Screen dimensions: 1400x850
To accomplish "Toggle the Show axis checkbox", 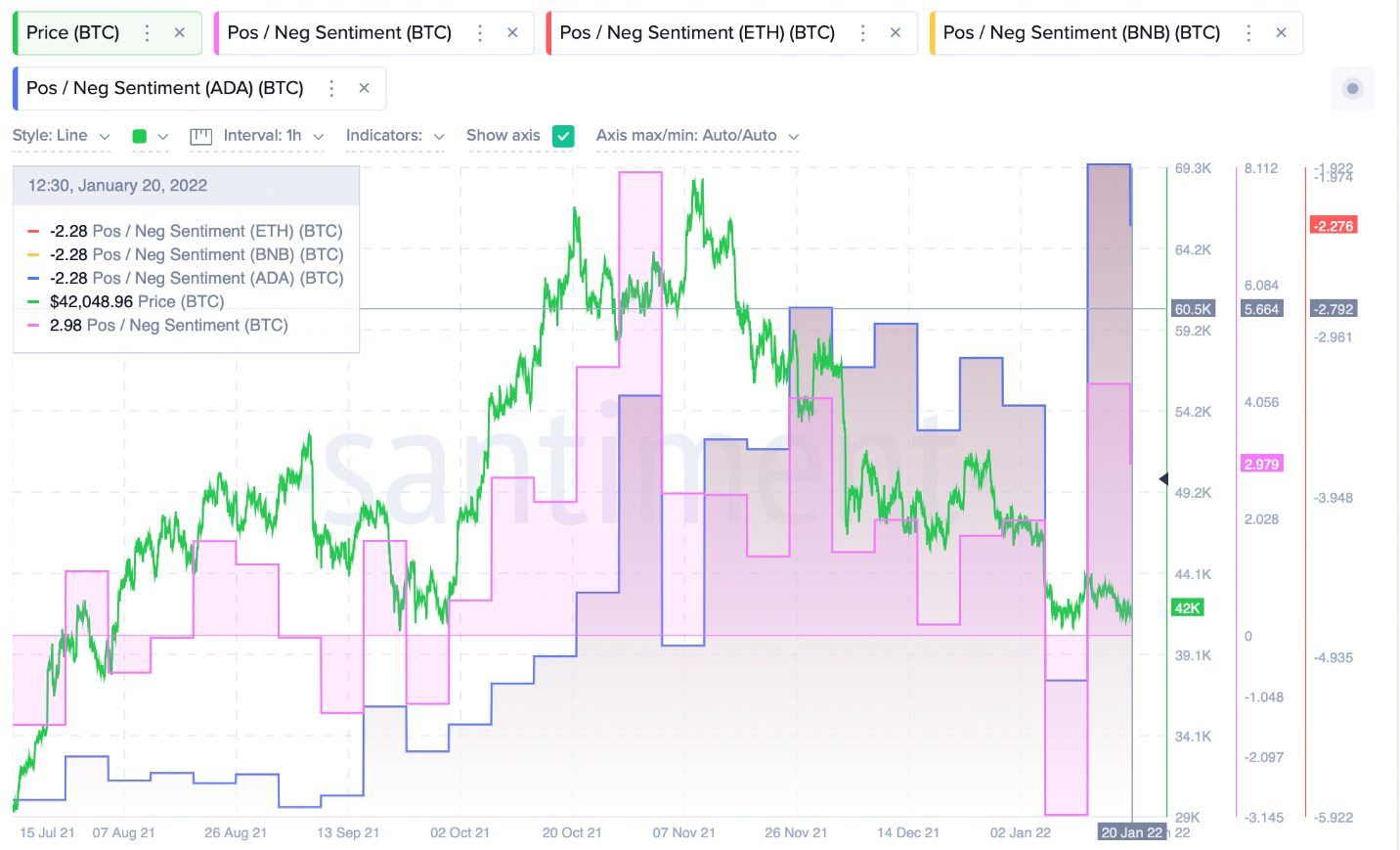I will (x=563, y=136).
